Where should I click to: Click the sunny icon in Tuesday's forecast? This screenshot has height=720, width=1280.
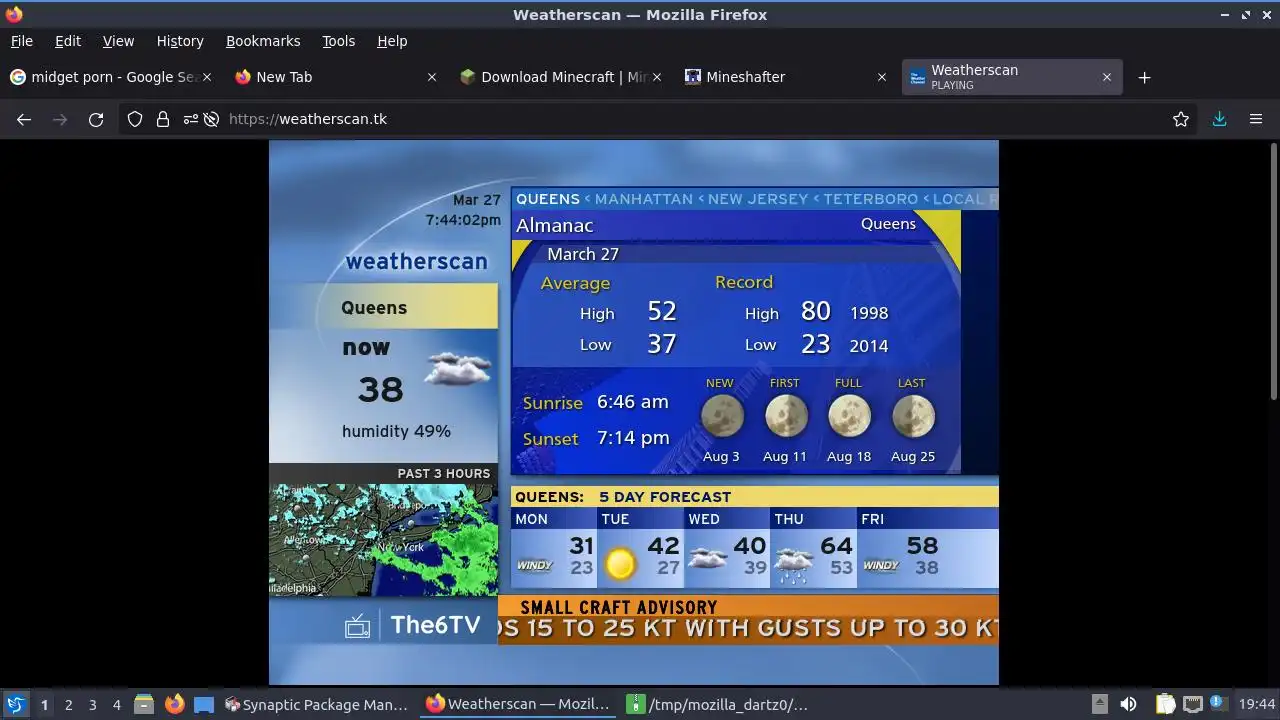pyautogui.click(x=620, y=564)
